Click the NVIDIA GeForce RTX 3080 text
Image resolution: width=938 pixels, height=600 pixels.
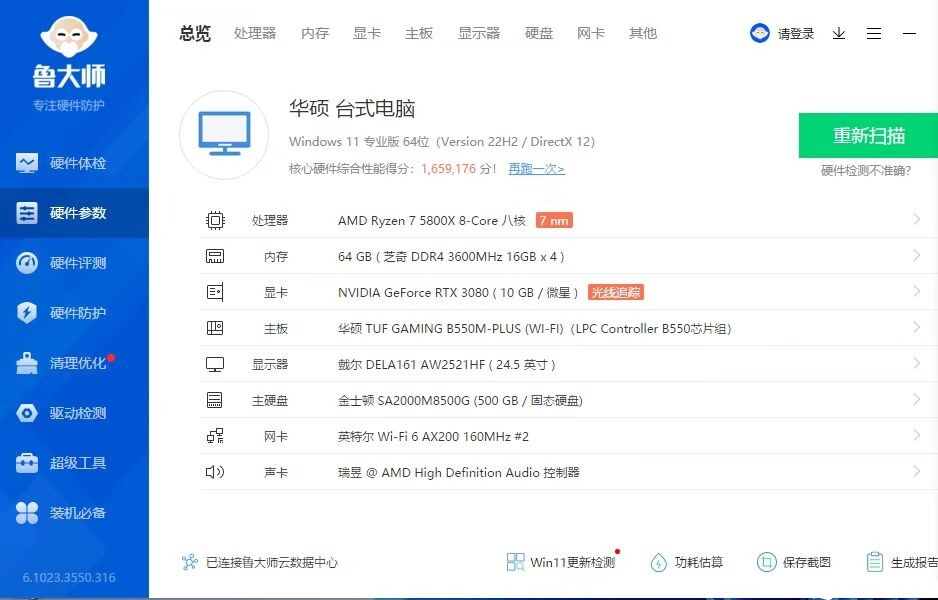pyautogui.click(x=458, y=293)
